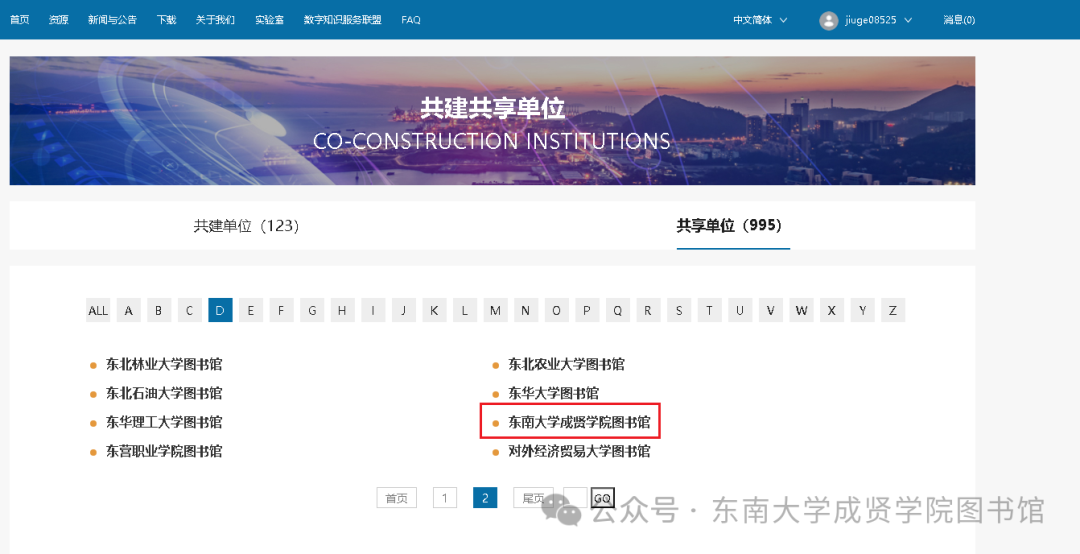Screen dimensions: 1080x554
Task: Go to pagination page 1
Action: pyautogui.click(x=445, y=497)
